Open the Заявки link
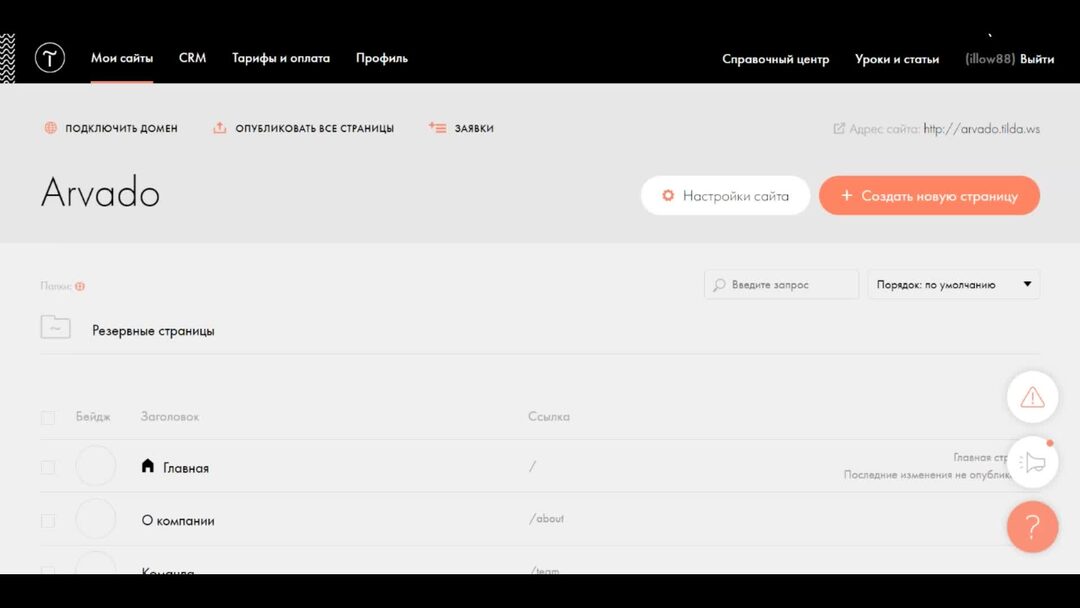1080x608 pixels. point(474,128)
